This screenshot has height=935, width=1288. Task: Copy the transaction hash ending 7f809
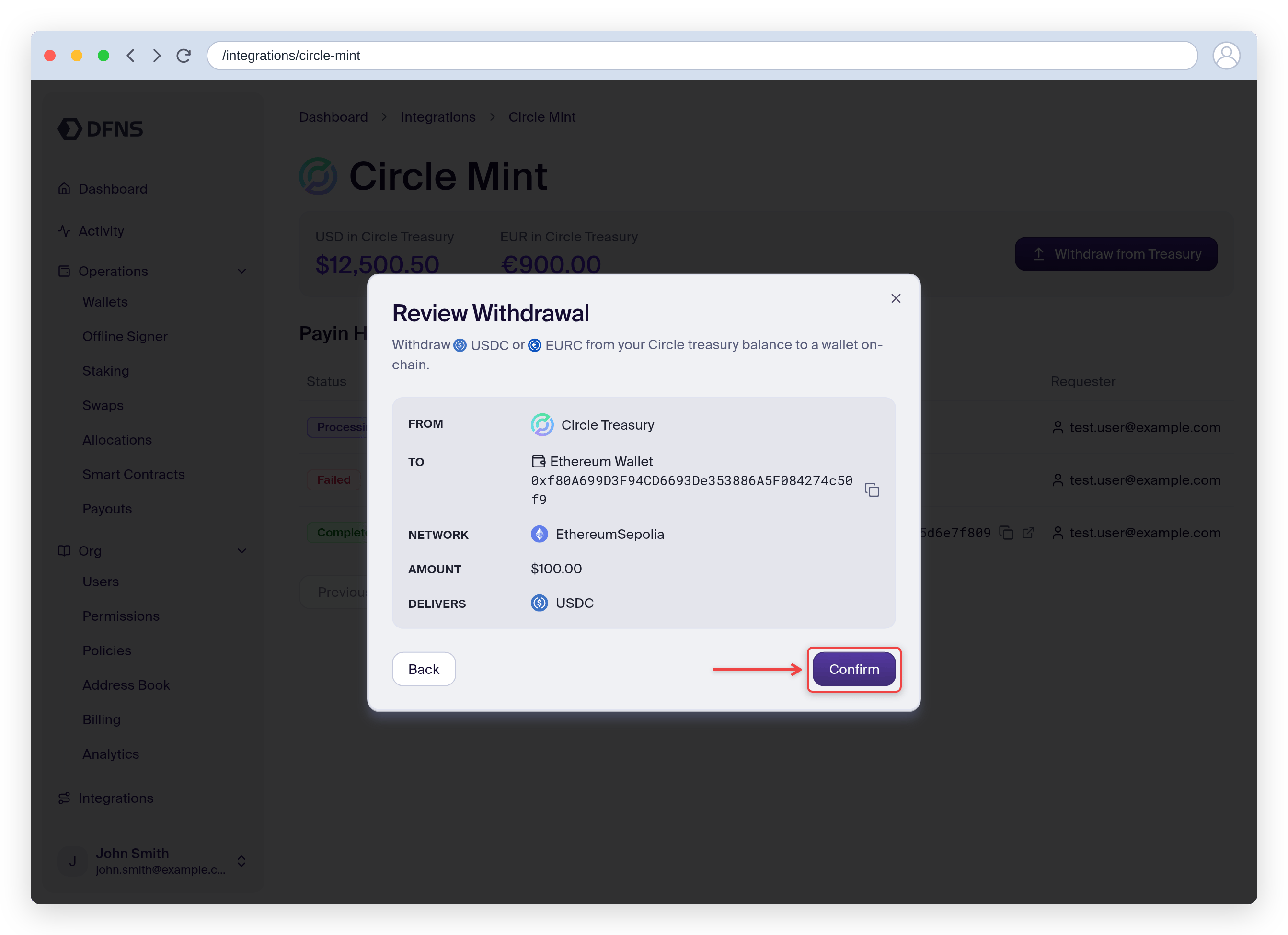tap(1006, 533)
